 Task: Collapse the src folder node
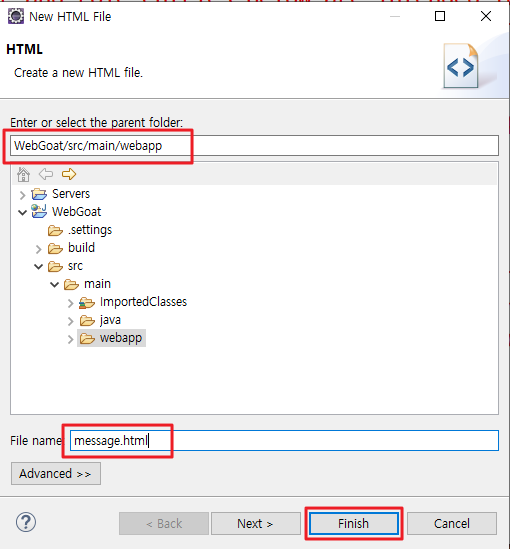tap(39, 266)
